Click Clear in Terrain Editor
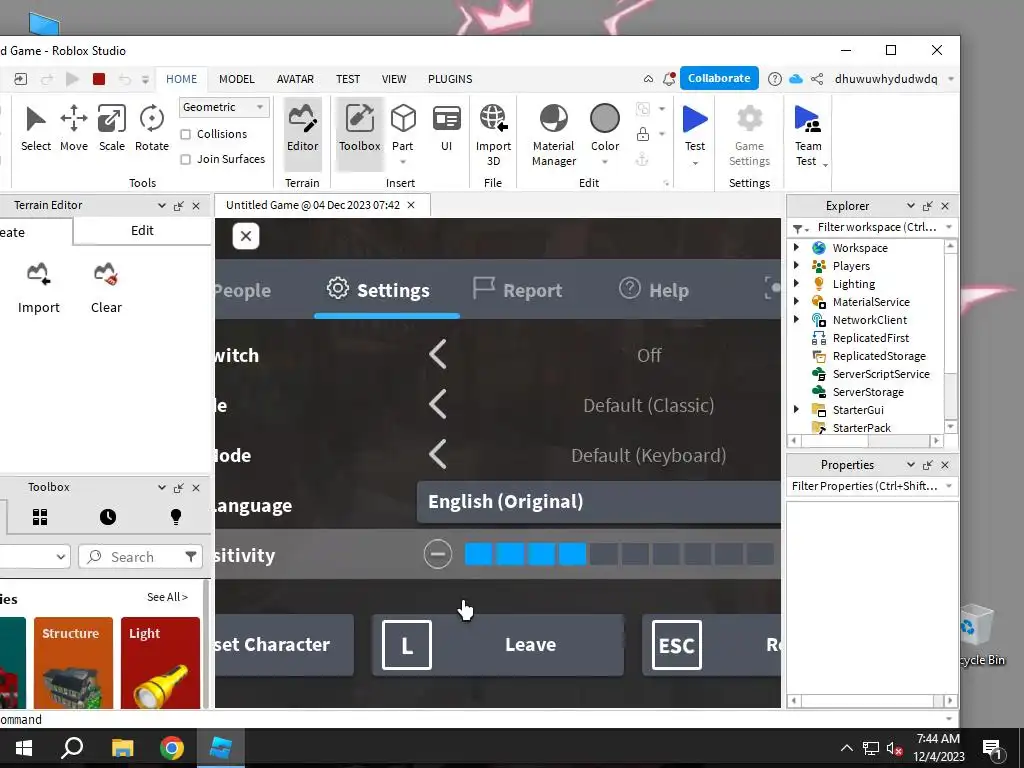This screenshot has height=768, width=1024. pyautogui.click(x=106, y=289)
